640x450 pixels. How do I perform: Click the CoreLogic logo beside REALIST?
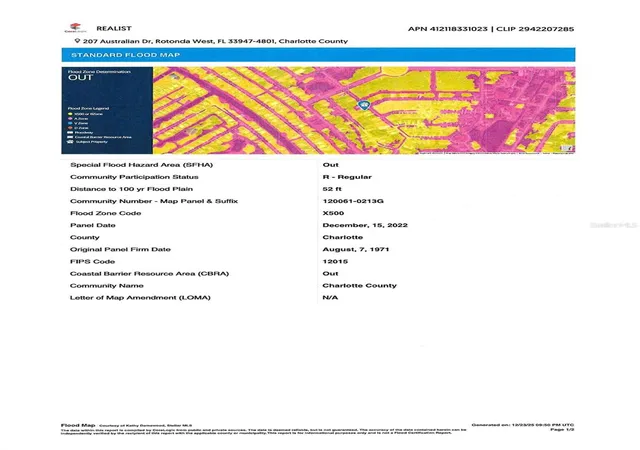76,28
